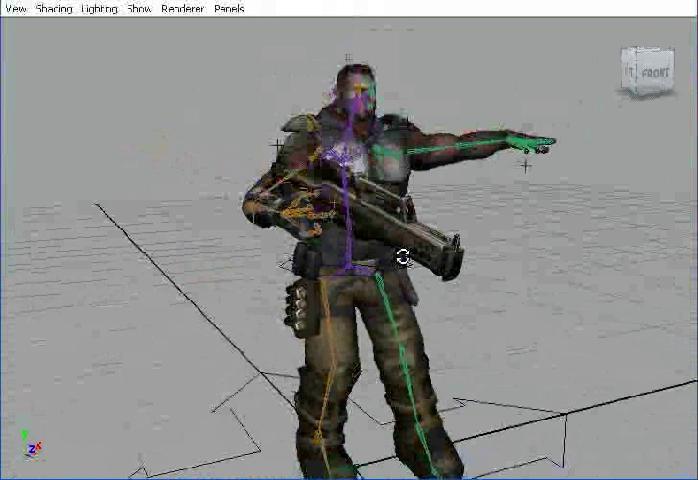Open the View menu
The image size is (698, 480).
pos(16,8)
